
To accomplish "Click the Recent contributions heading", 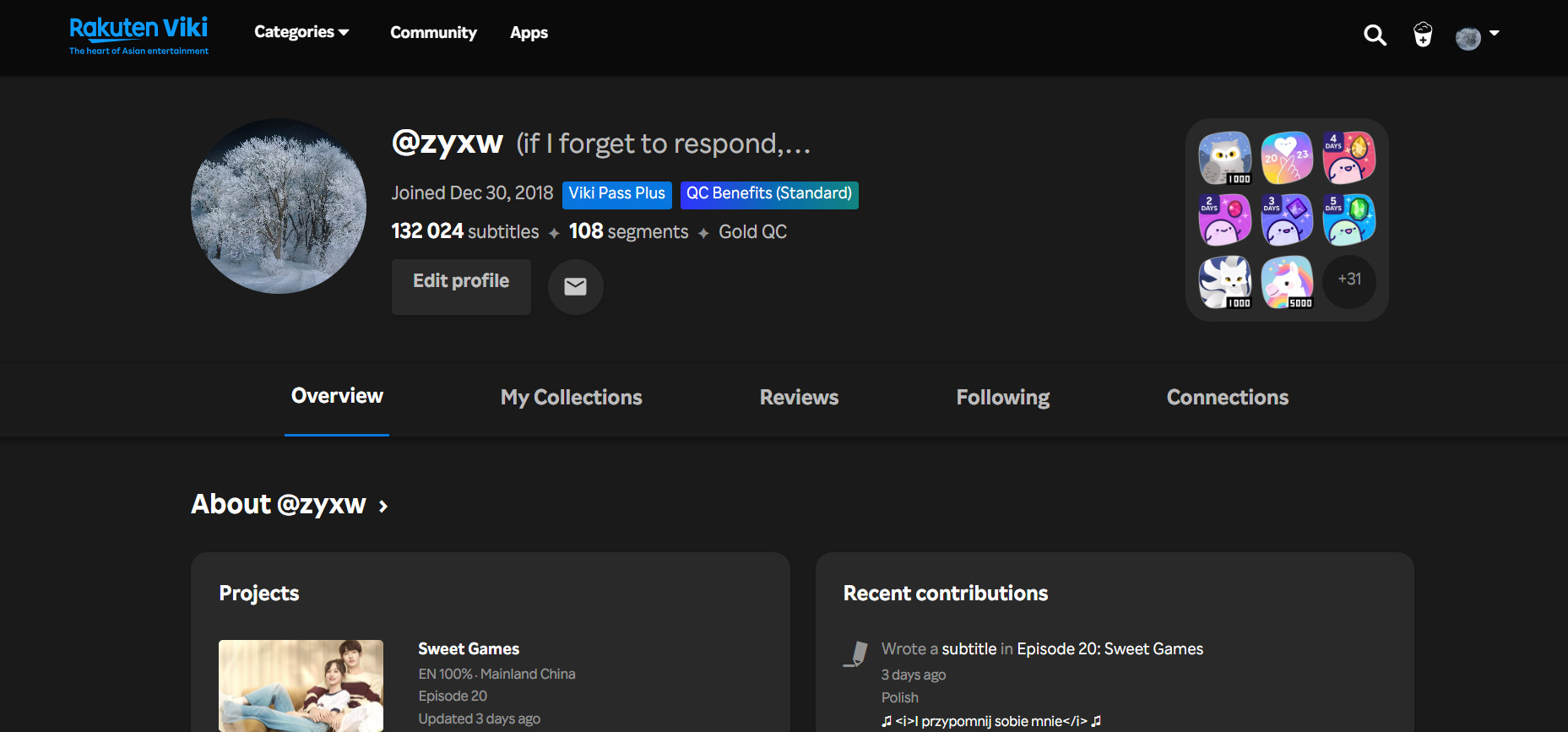I will point(946,594).
